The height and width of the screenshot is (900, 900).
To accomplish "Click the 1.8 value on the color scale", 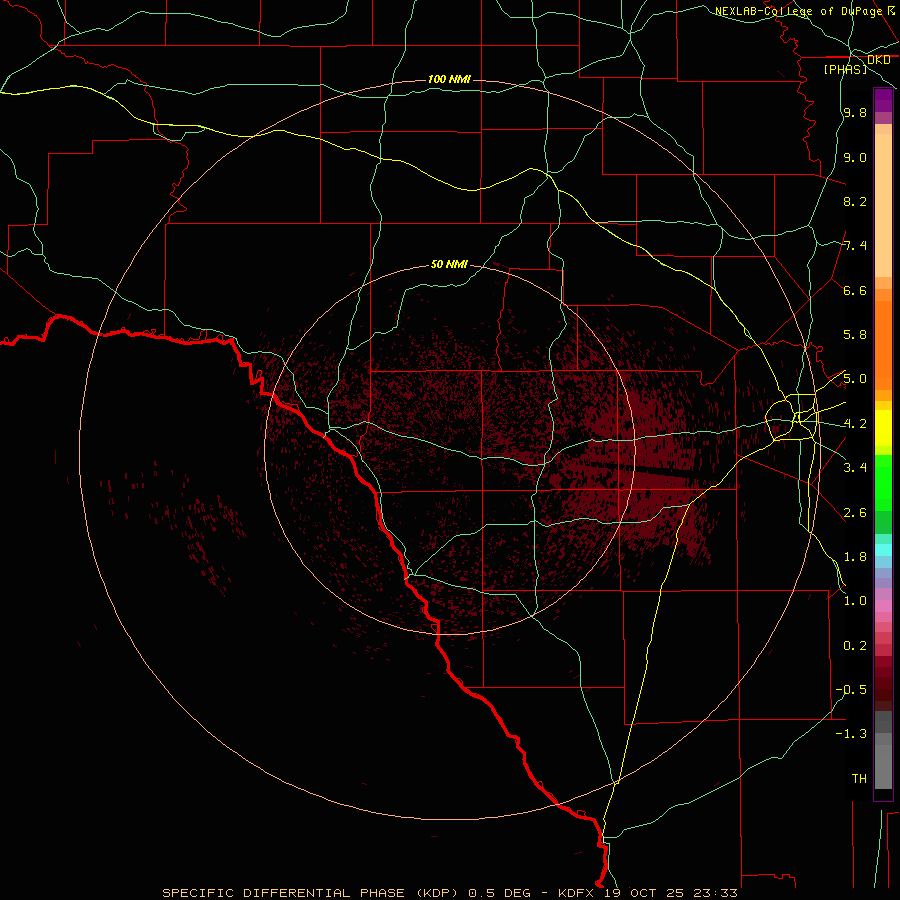I will point(855,557).
